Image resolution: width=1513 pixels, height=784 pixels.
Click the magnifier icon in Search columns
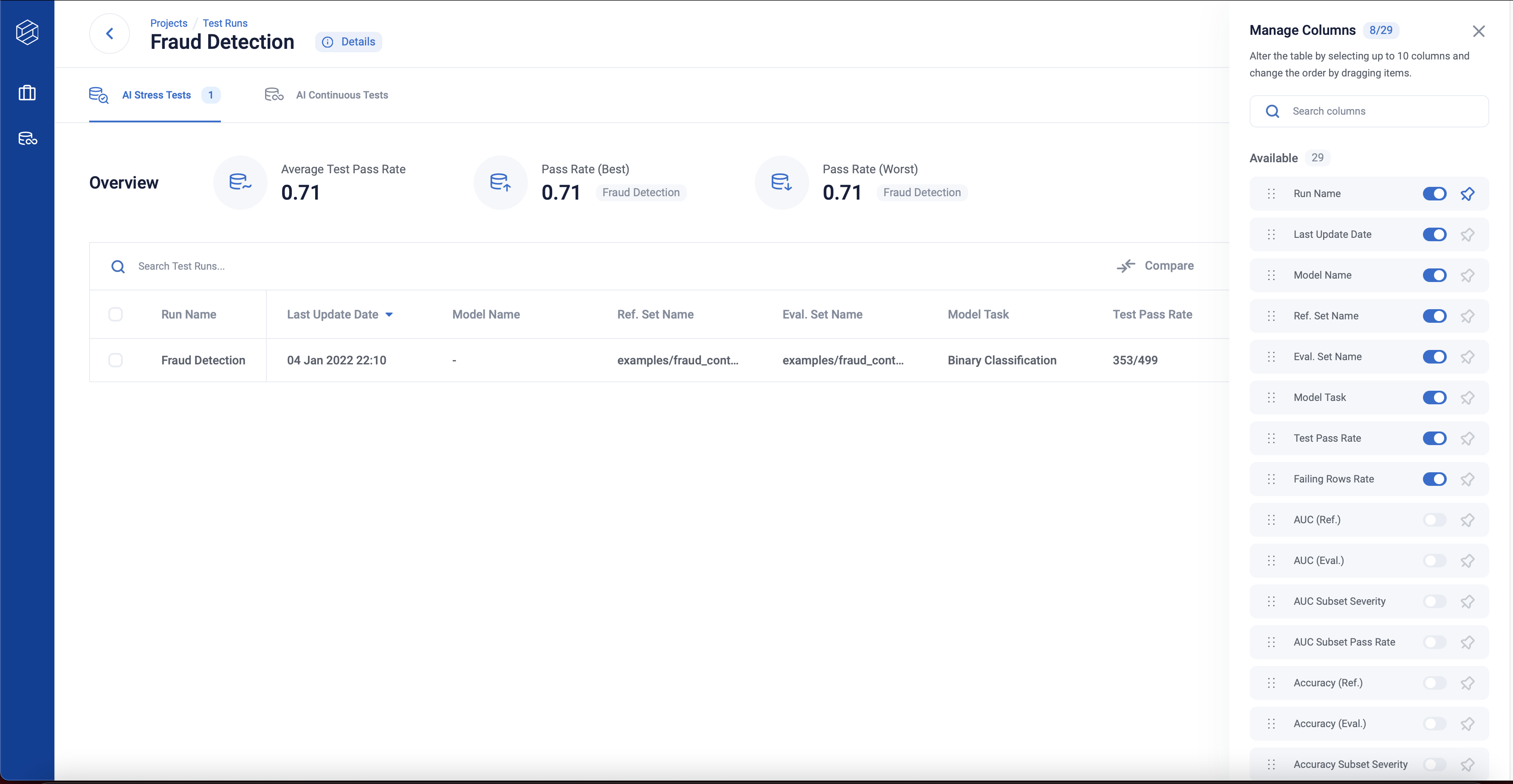[1272, 112]
